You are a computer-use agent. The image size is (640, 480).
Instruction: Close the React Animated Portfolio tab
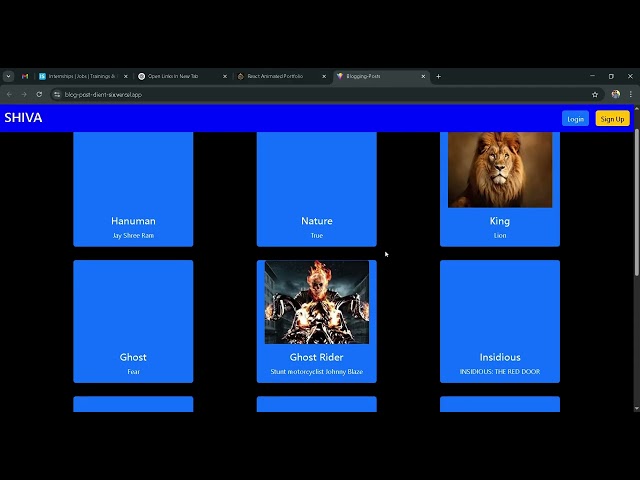pos(324,76)
